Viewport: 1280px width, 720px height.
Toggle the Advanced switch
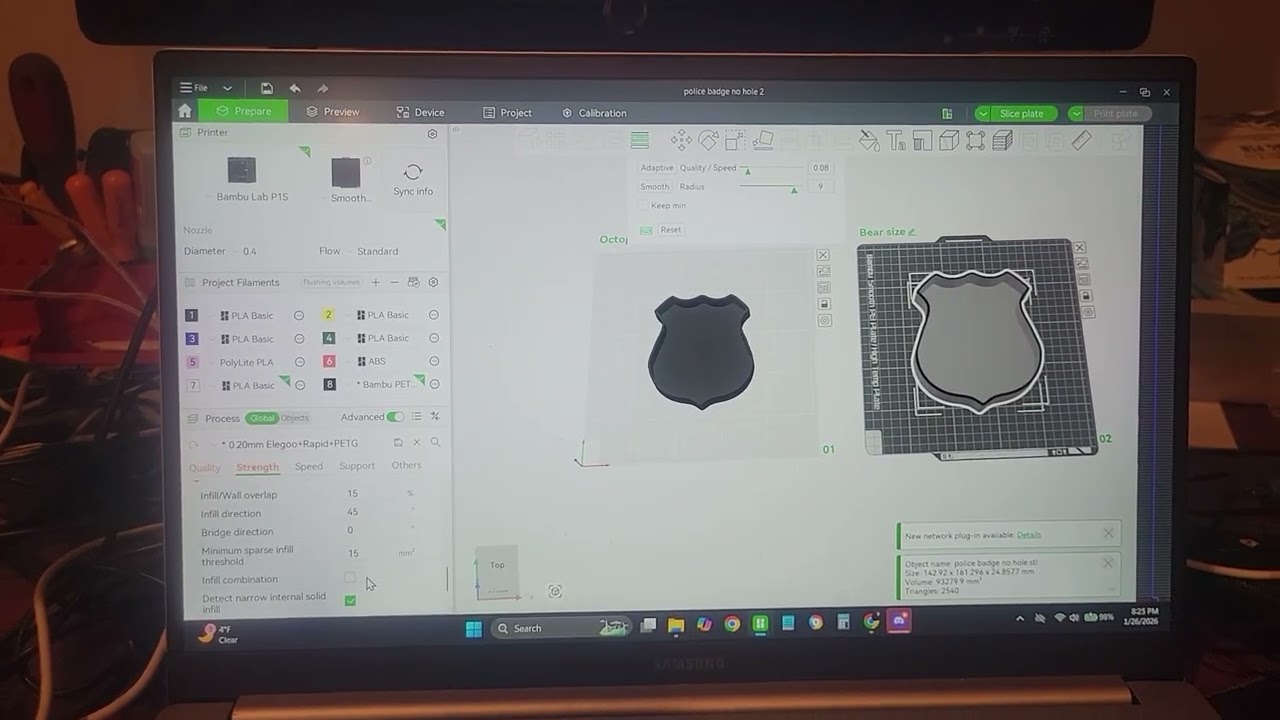point(396,417)
